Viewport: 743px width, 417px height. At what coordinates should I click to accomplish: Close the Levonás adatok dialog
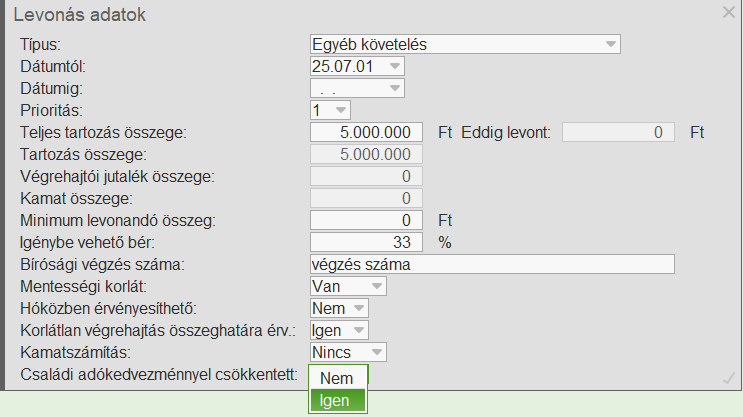(729, 12)
